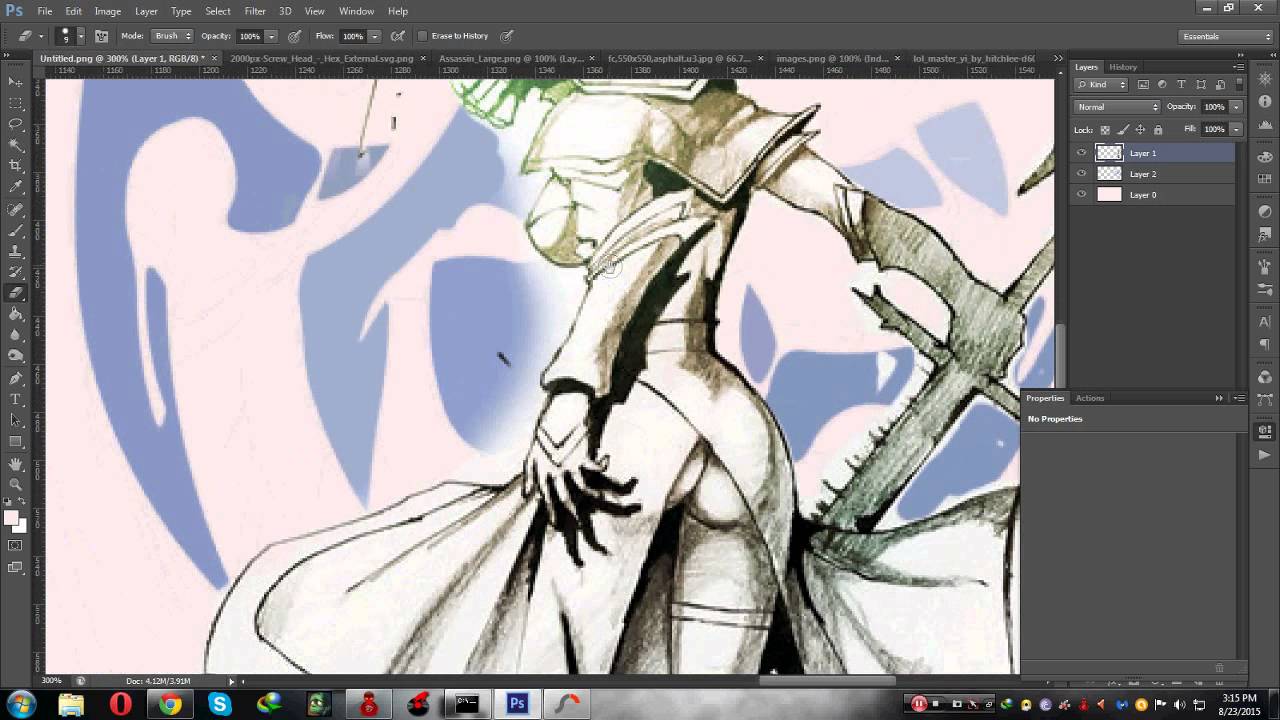Enable airbrush mode in options bar

click(x=397, y=36)
